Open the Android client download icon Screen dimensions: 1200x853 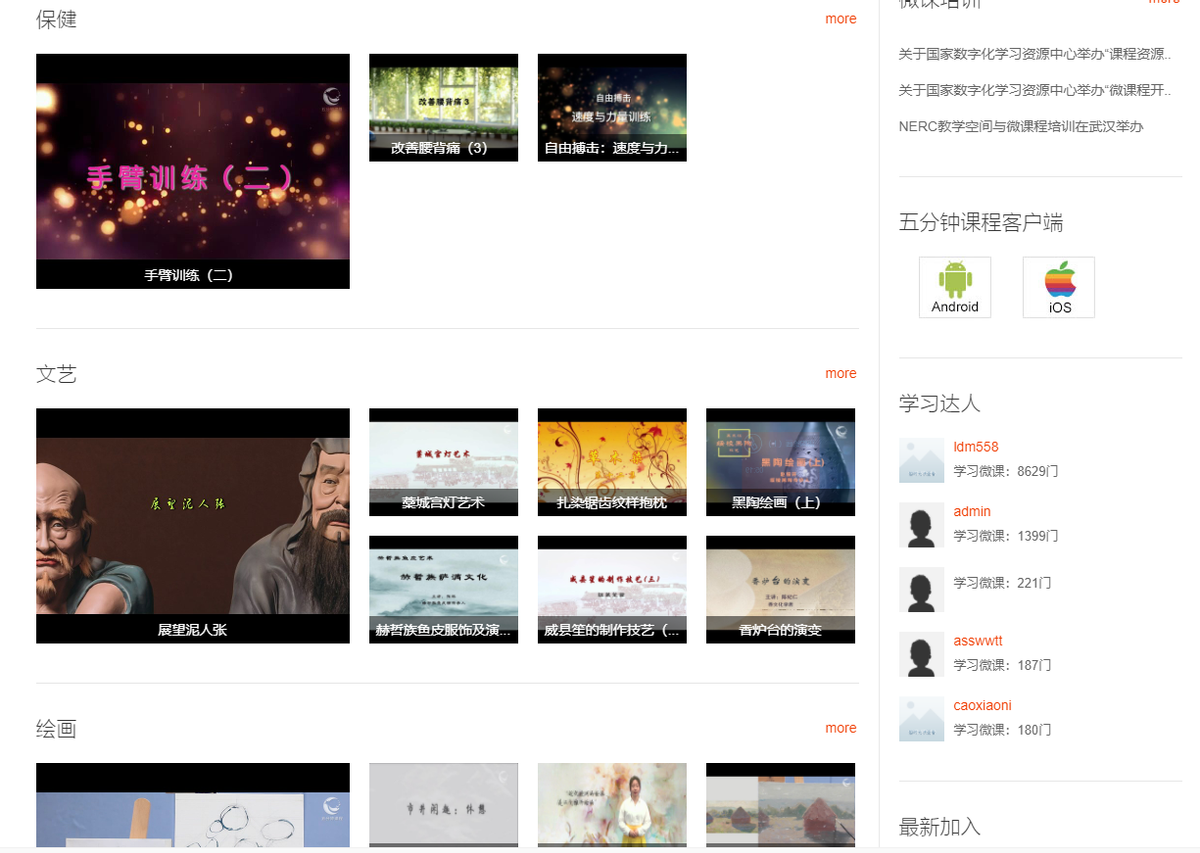point(954,287)
